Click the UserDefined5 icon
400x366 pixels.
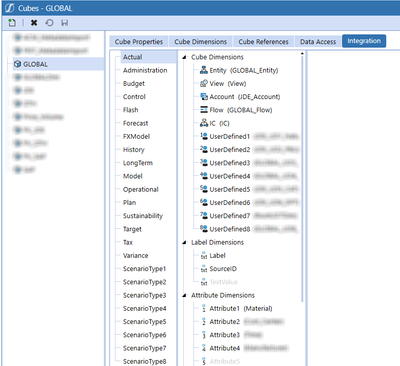[x=204, y=189]
